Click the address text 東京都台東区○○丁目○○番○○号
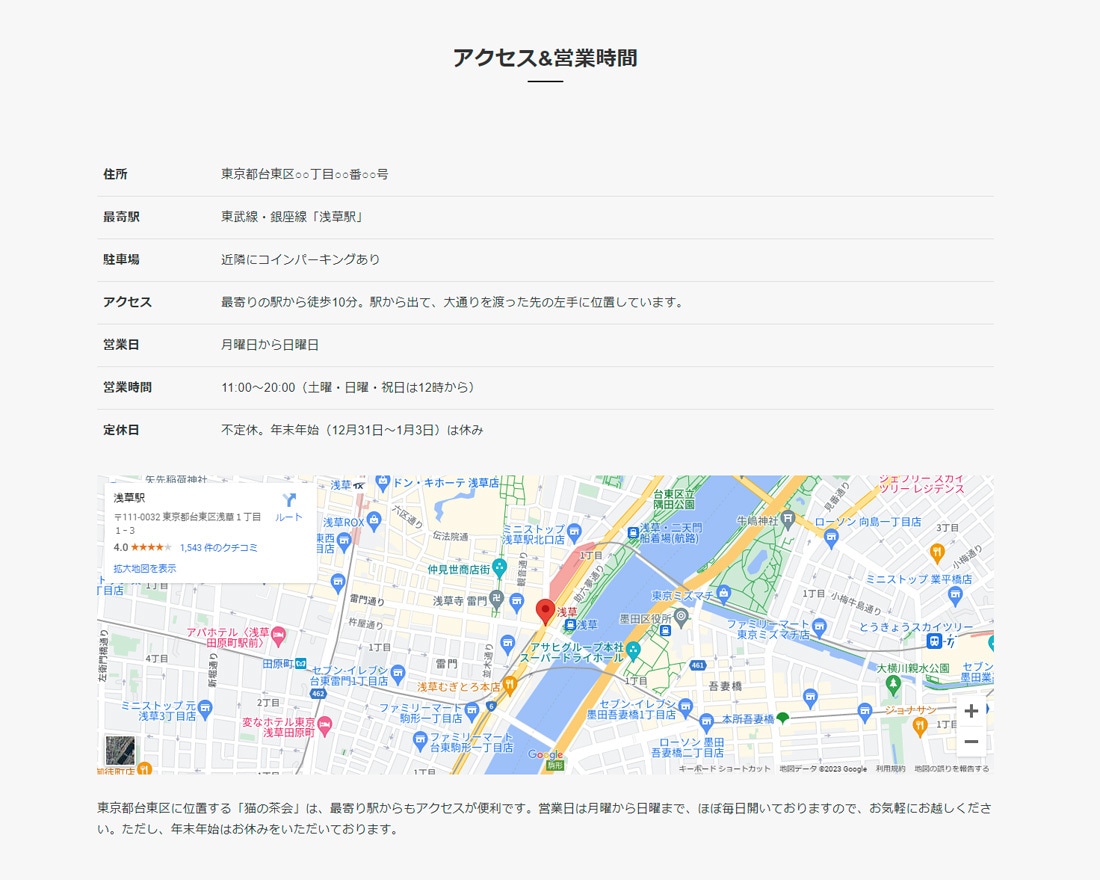This screenshot has height=880, width=1100. pos(304,174)
